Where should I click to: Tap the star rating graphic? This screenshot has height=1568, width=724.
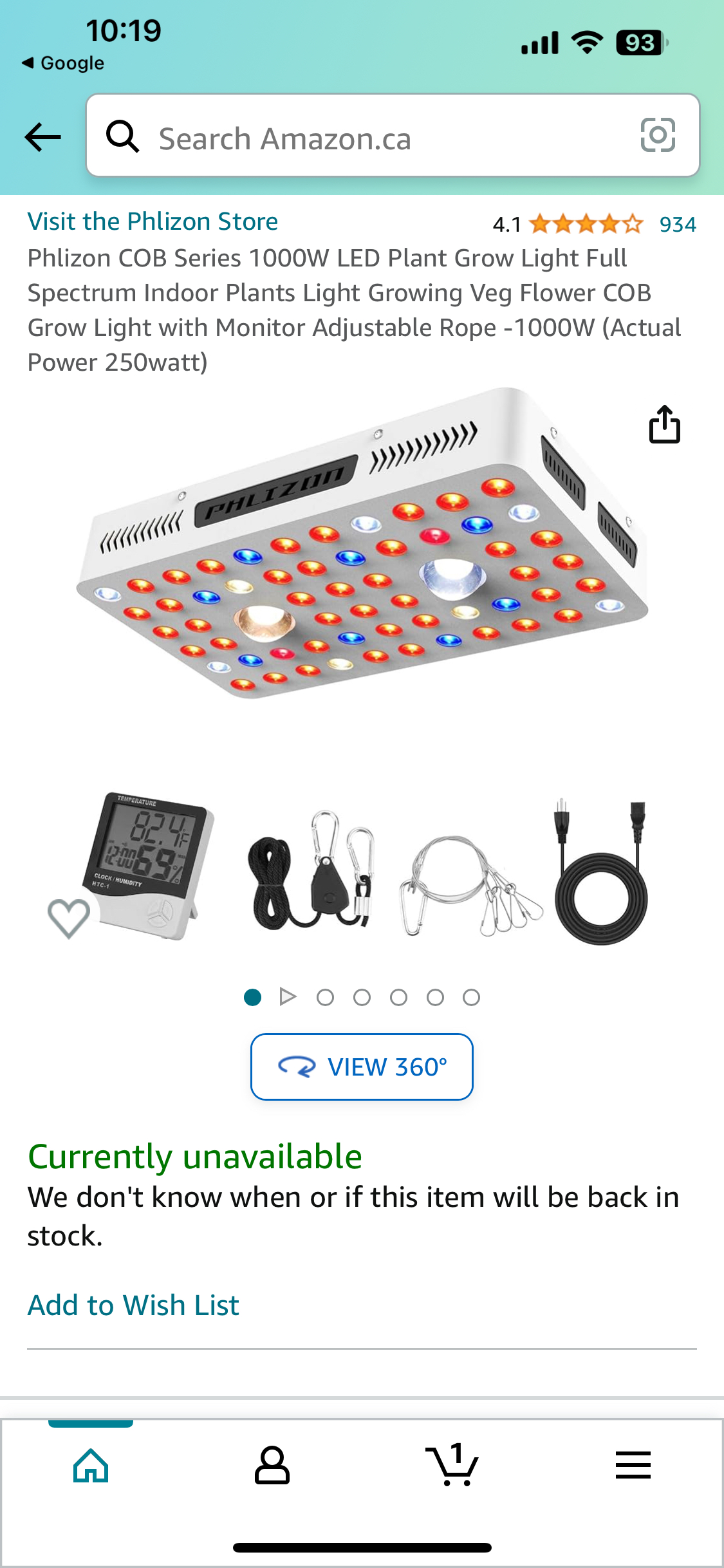(x=586, y=224)
